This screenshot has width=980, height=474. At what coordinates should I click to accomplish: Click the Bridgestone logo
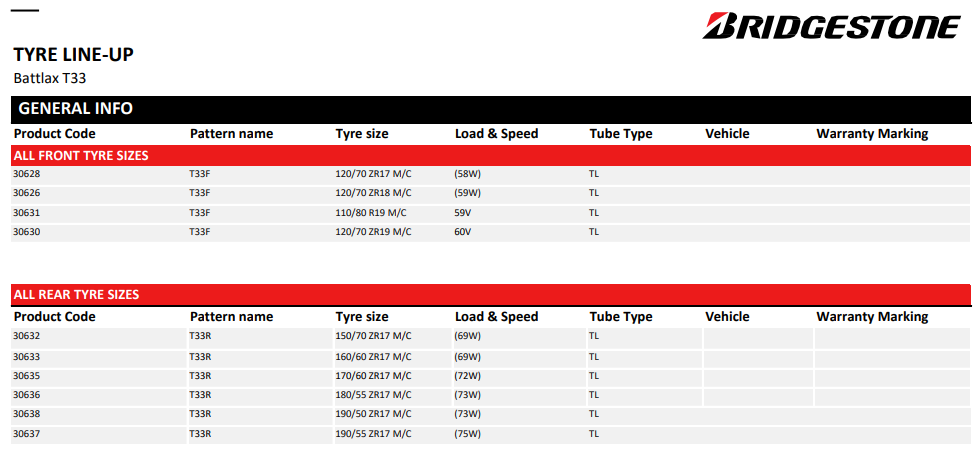pyautogui.click(x=831, y=26)
